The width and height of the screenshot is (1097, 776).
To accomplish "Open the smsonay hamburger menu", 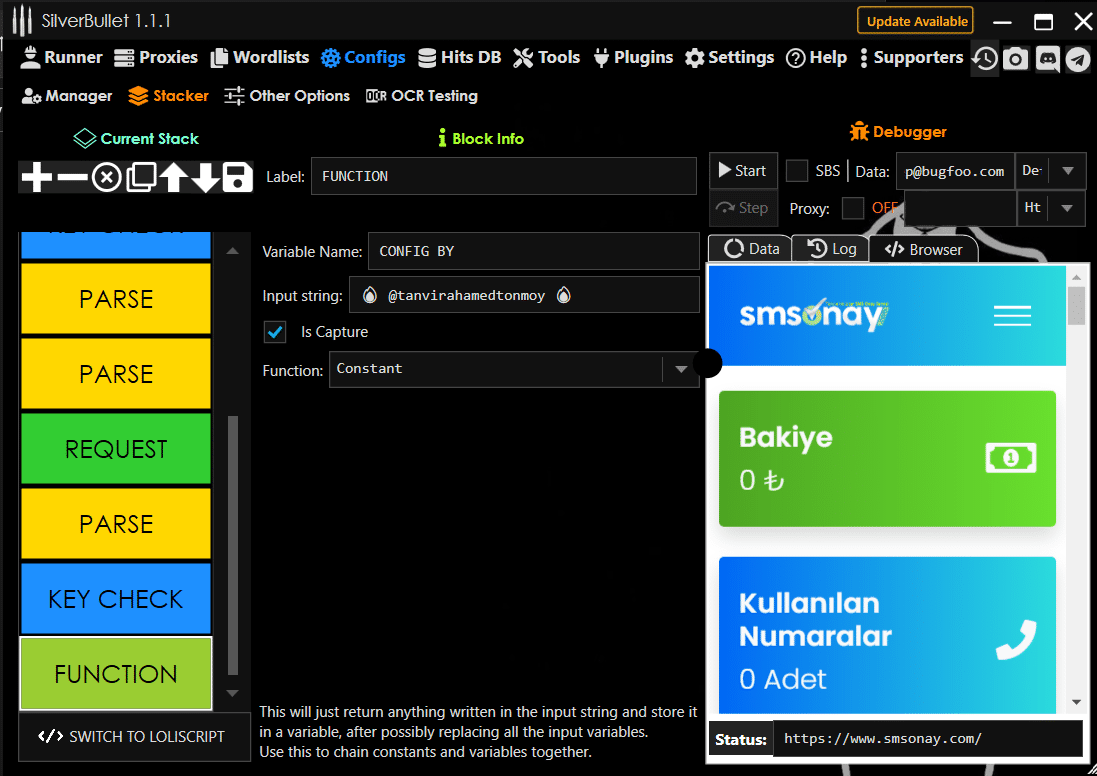I will pos(1012,316).
